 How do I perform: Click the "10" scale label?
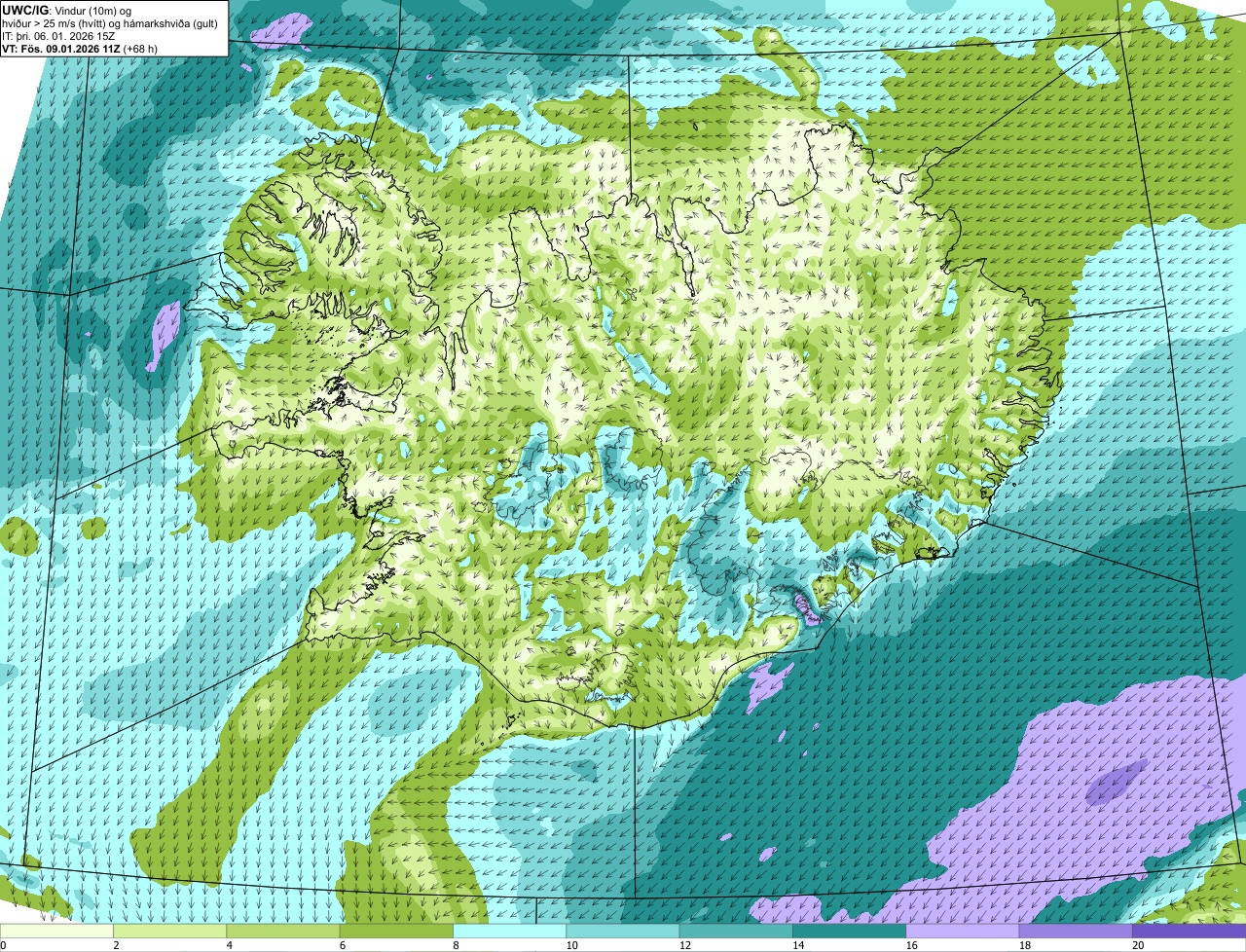coord(571,945)
